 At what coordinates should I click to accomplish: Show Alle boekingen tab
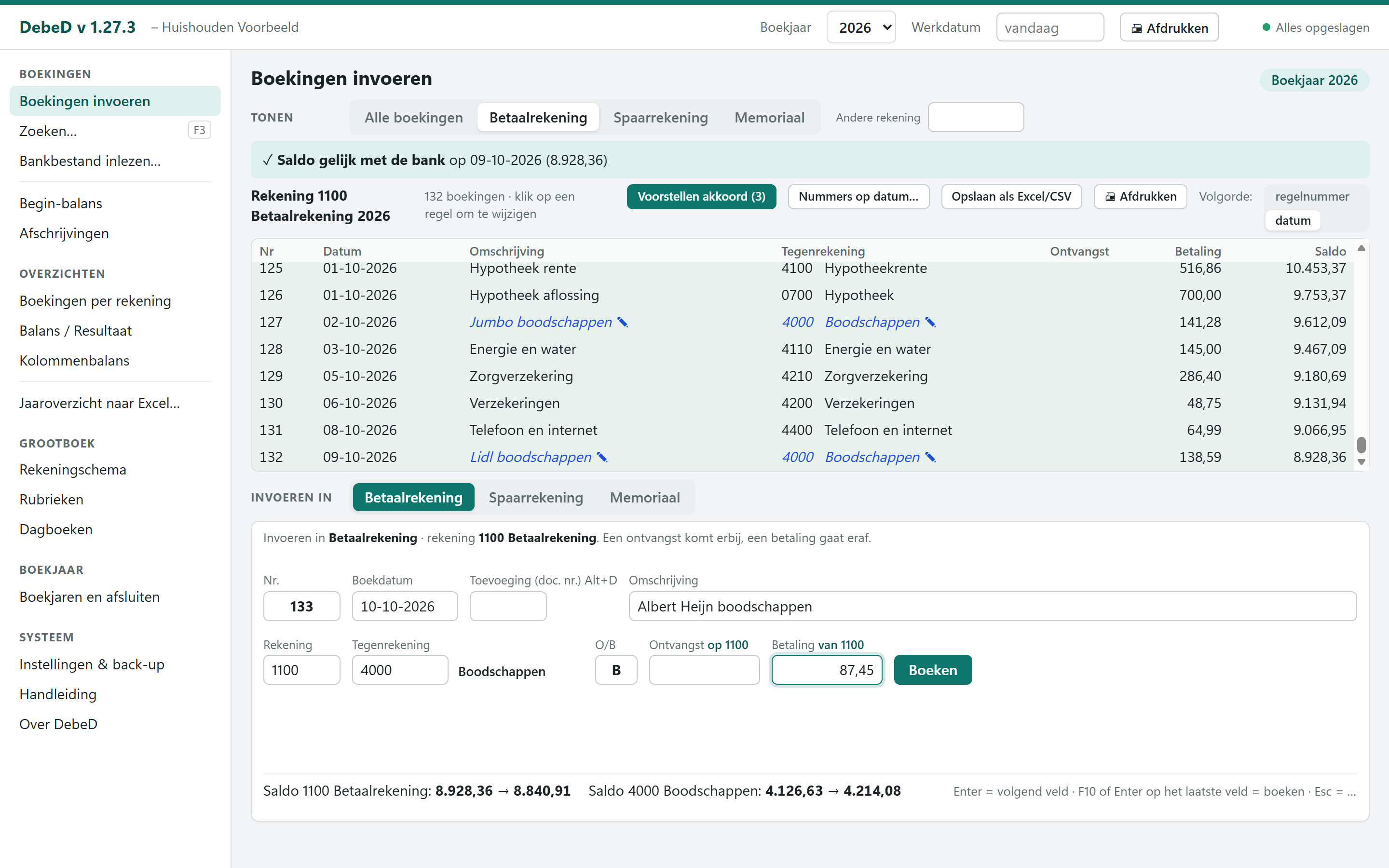(413, 118)
